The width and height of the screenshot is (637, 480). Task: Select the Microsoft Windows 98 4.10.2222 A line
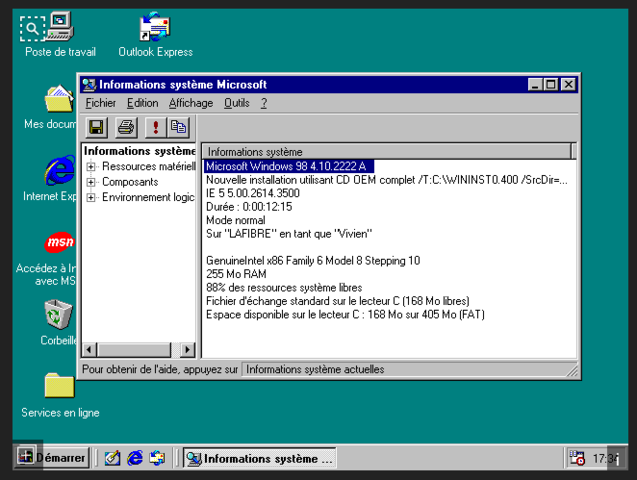(288, 166)
